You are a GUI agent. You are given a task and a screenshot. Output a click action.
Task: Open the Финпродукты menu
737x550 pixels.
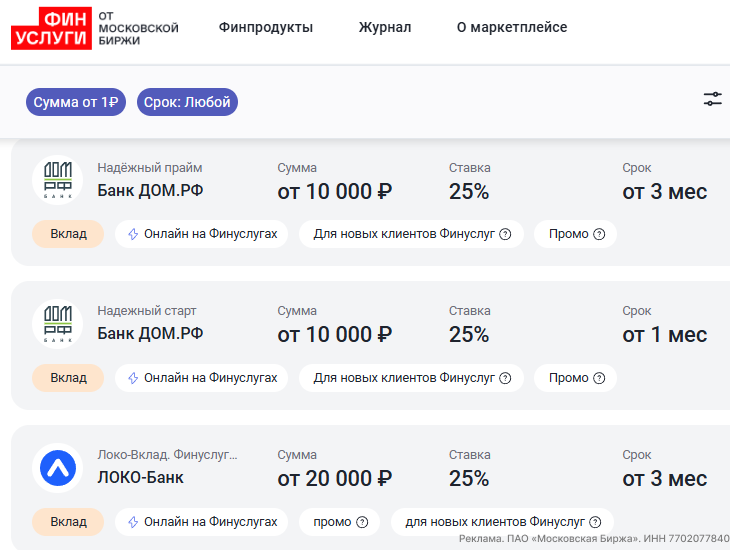tap(266, 27)
